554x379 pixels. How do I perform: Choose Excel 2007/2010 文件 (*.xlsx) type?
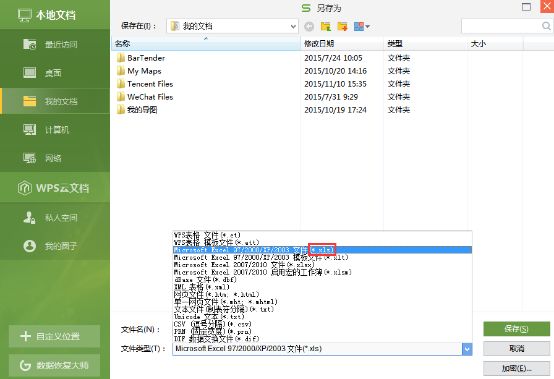322,265
